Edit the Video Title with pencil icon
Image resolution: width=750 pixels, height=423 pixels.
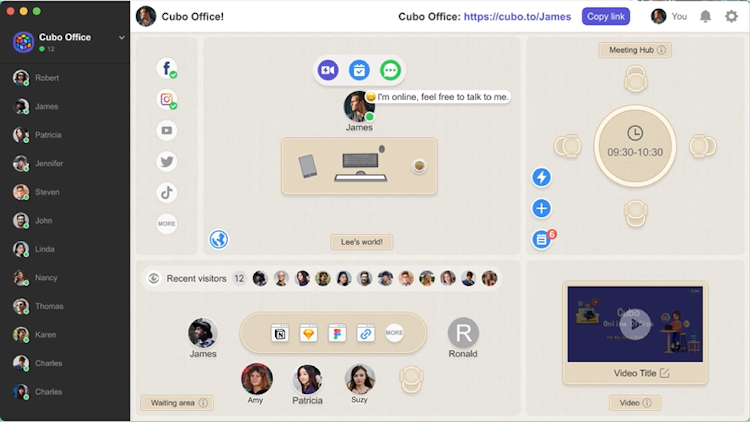pos(665,373)
